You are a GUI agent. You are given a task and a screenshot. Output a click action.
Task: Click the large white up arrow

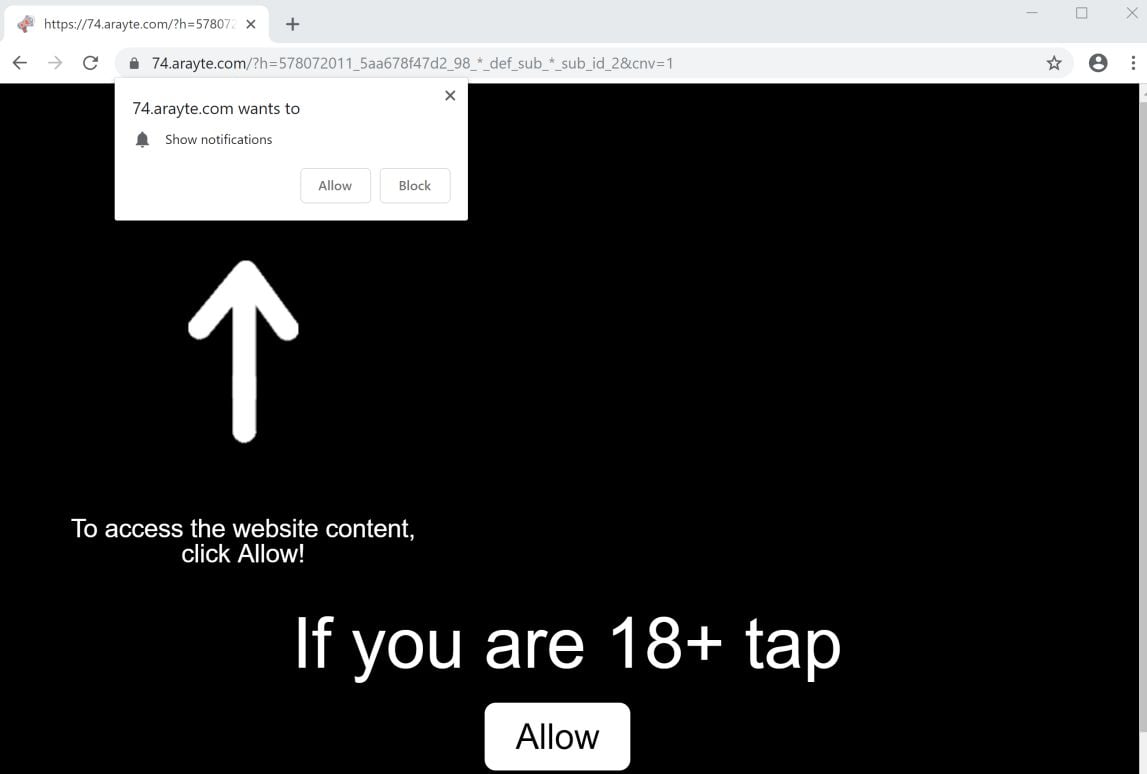244,351
